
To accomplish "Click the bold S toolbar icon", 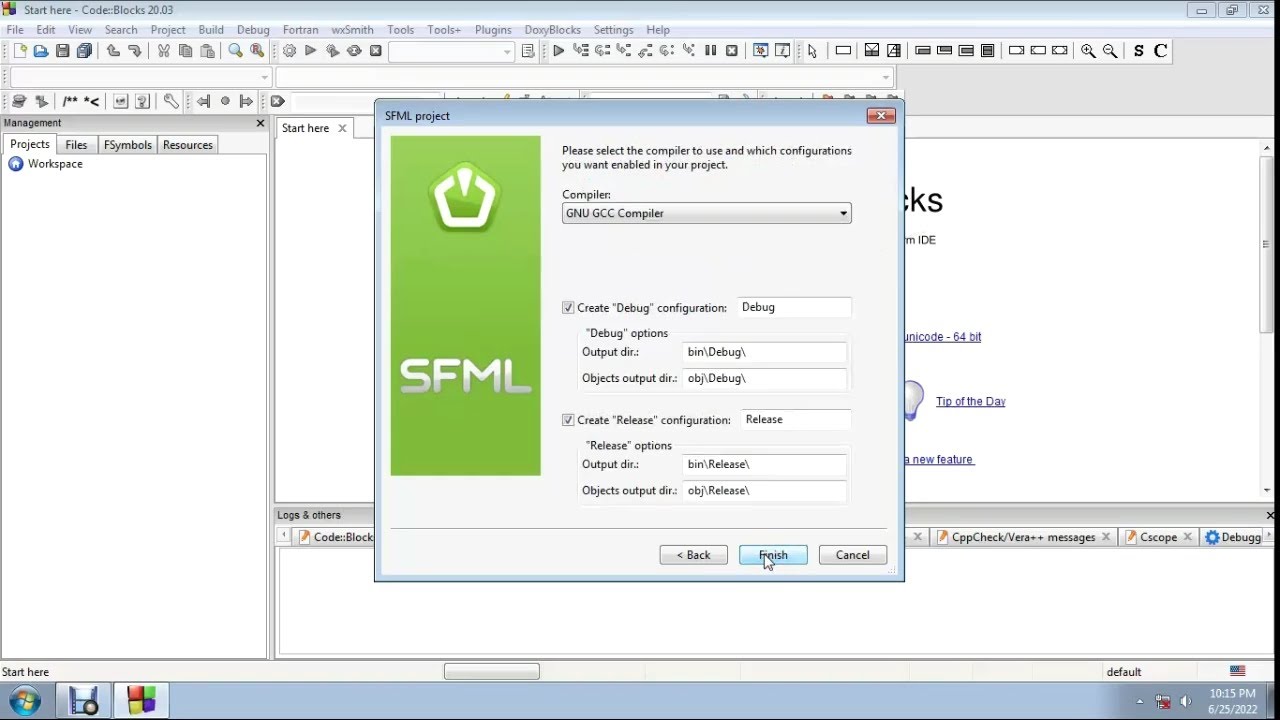I will click(x=1138, y=51).
